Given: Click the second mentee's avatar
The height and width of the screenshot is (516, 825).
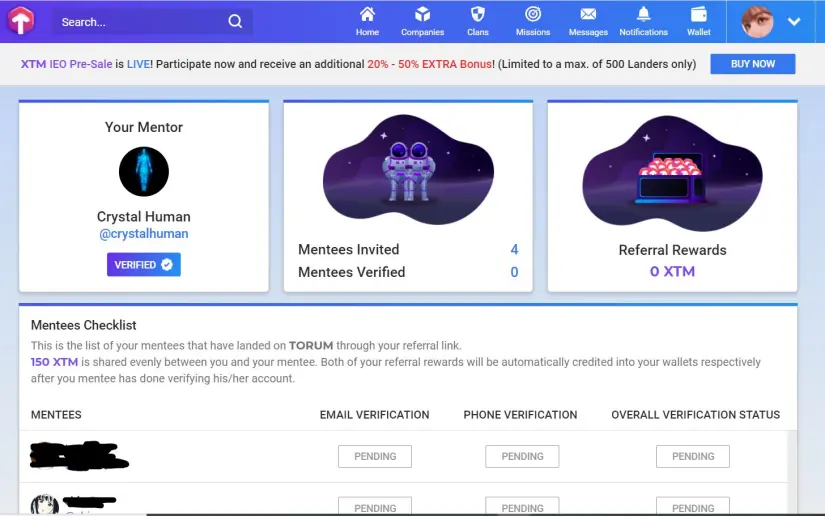Looking at the screenshot, I should pyautogui.click(x=44, y=504).
